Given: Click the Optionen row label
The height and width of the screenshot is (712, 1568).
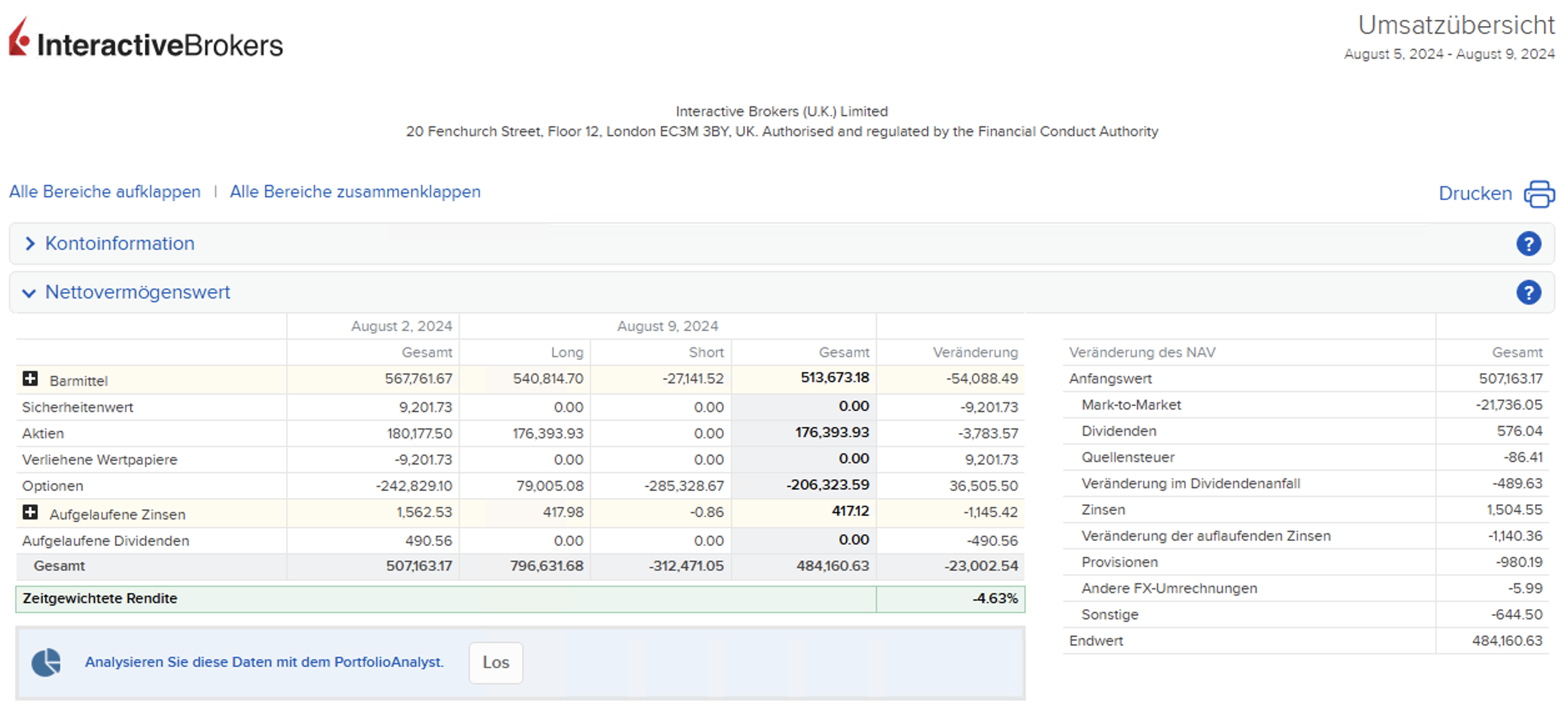Looking at the screenshot, I should [52, 486].
